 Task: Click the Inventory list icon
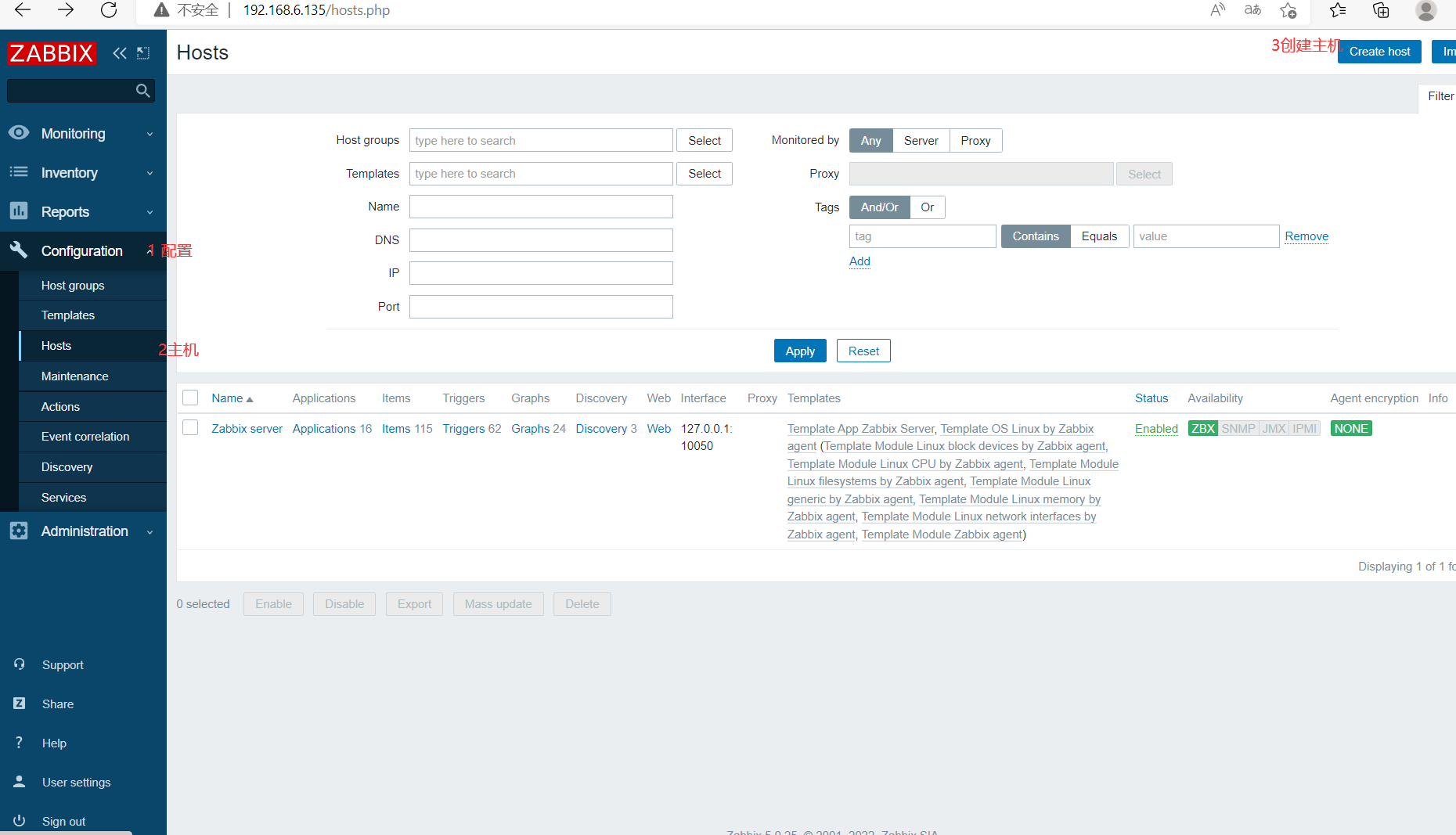[19, 172]
